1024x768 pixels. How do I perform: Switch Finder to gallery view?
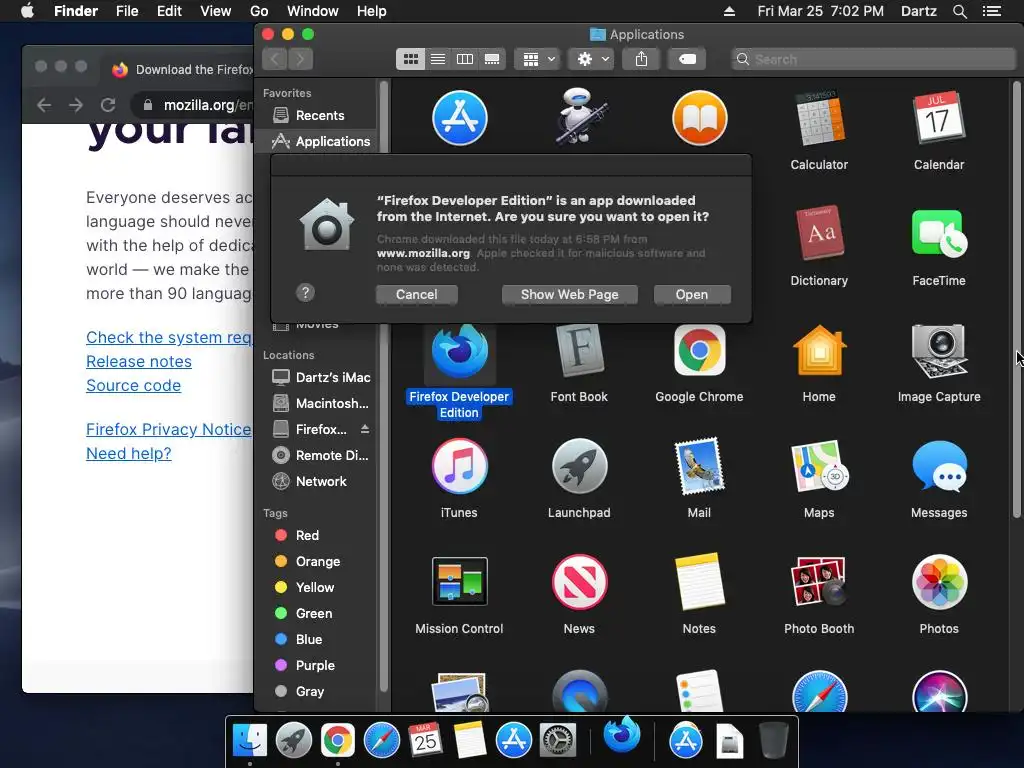click(492, 59)
